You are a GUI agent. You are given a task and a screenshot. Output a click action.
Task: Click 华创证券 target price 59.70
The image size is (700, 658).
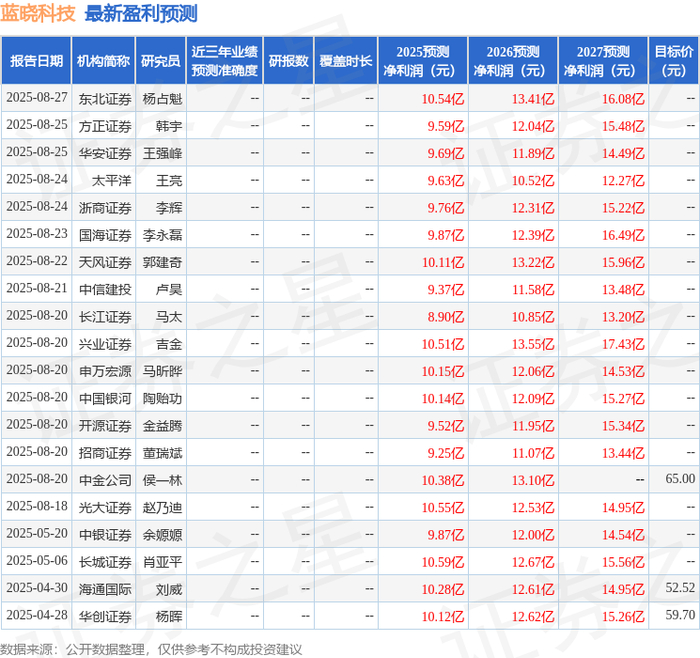click(x=680, y=615)
